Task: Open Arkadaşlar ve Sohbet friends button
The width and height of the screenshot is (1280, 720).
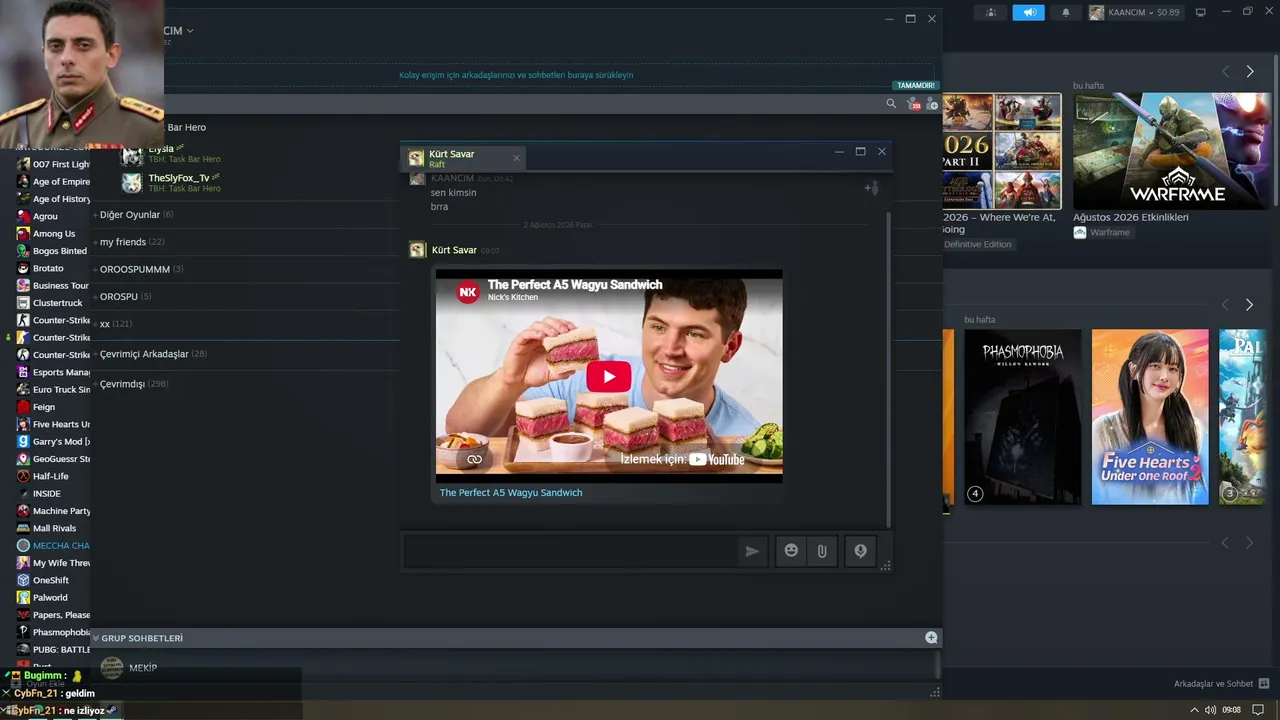Action: [1222, 684]
